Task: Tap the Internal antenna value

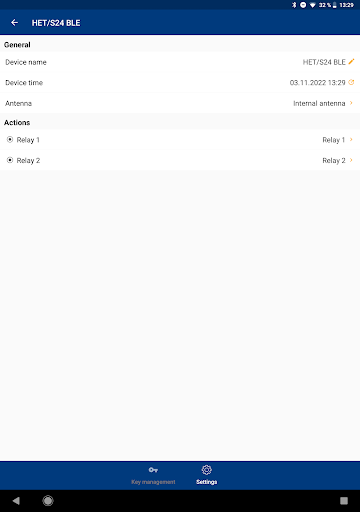Action: (319, 103)
